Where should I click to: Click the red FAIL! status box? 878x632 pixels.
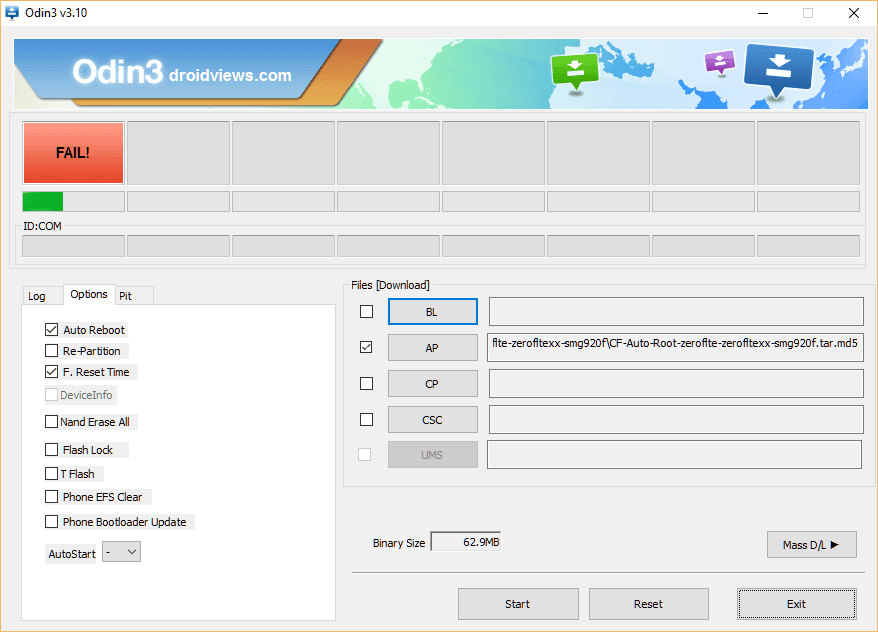[73, 153]
